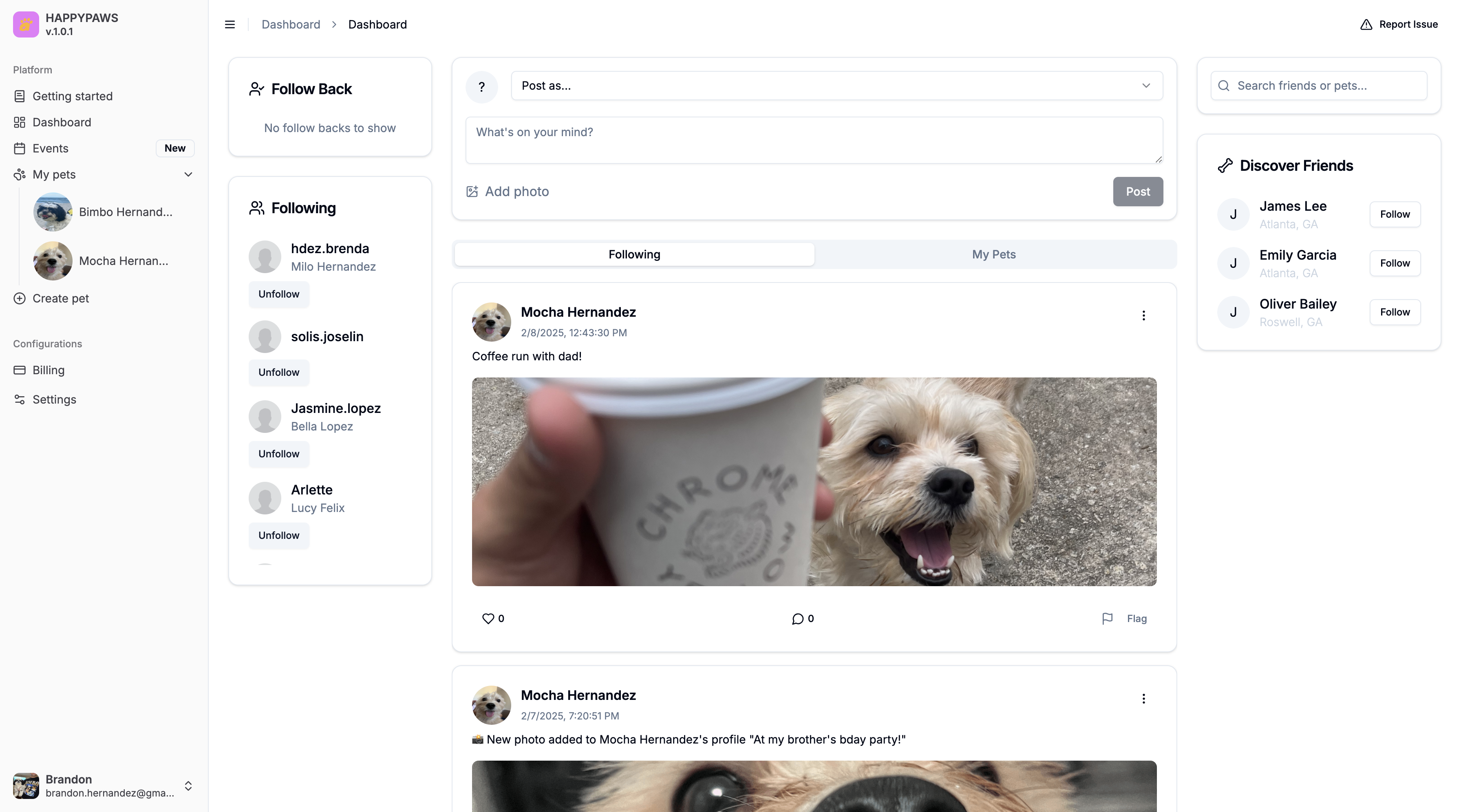
Task: Follow Oliver Bailey
Action: click(x=1395, y=312)
